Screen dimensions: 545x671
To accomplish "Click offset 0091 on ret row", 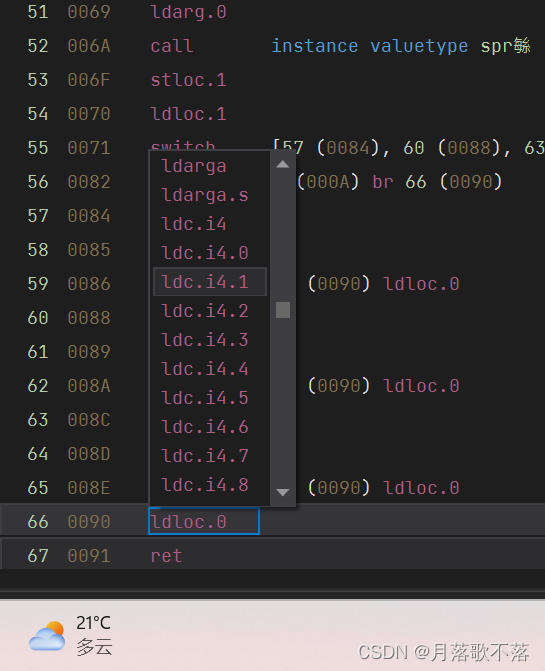I will [x=89, y=555].
